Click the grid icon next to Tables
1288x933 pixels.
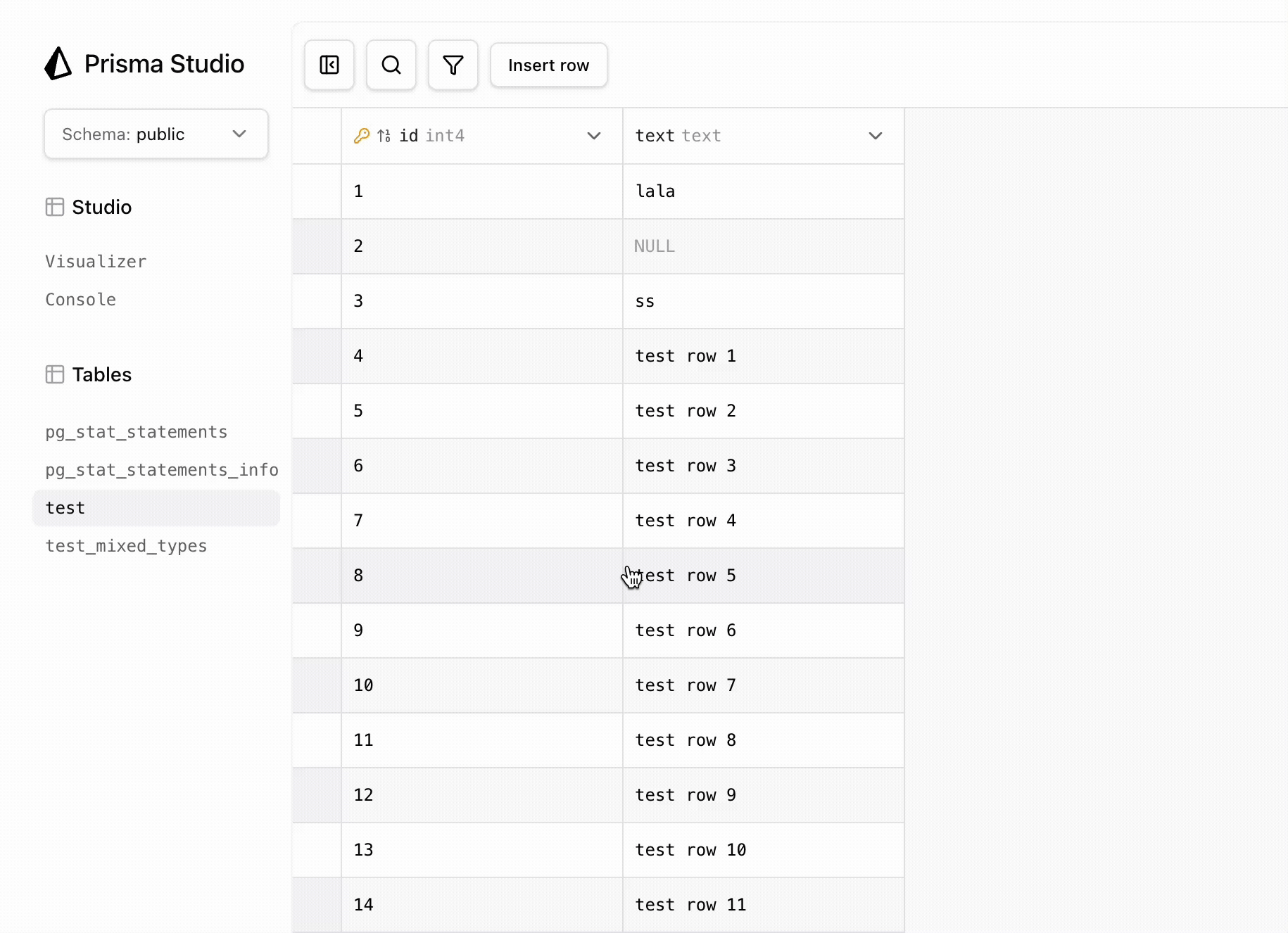(x=54, y=374)
